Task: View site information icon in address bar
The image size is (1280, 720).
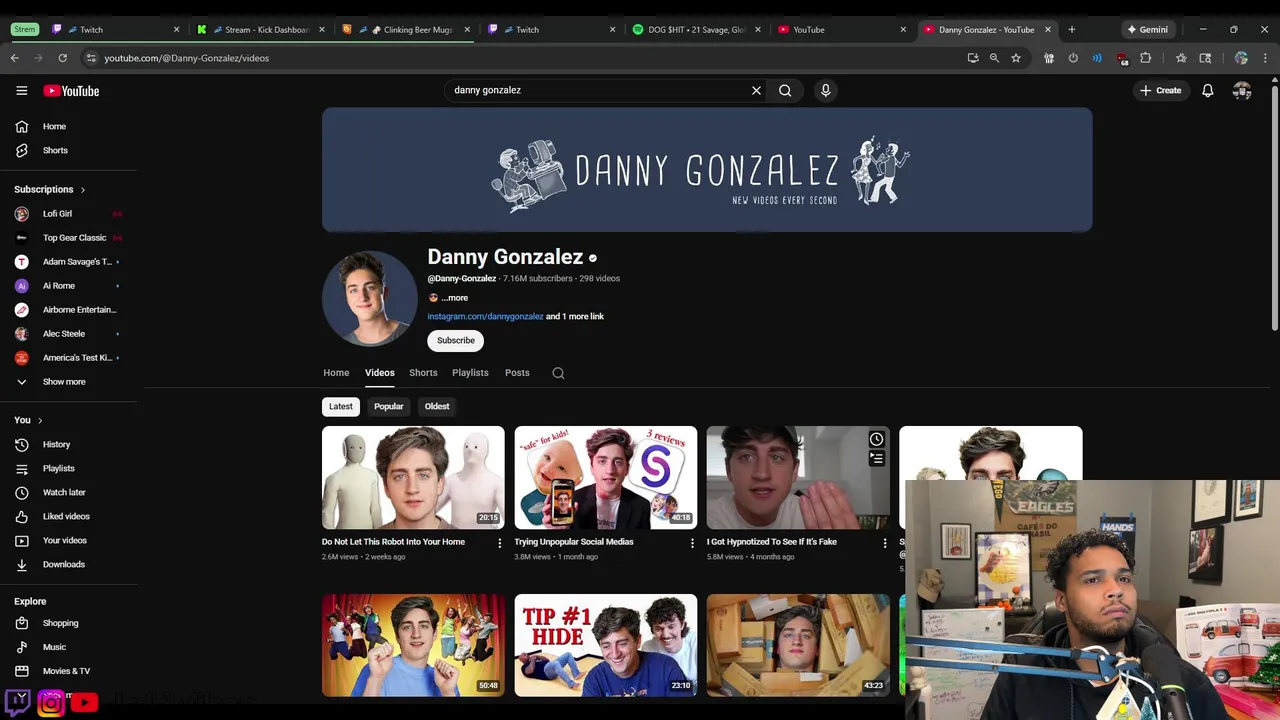Action: 90,58
